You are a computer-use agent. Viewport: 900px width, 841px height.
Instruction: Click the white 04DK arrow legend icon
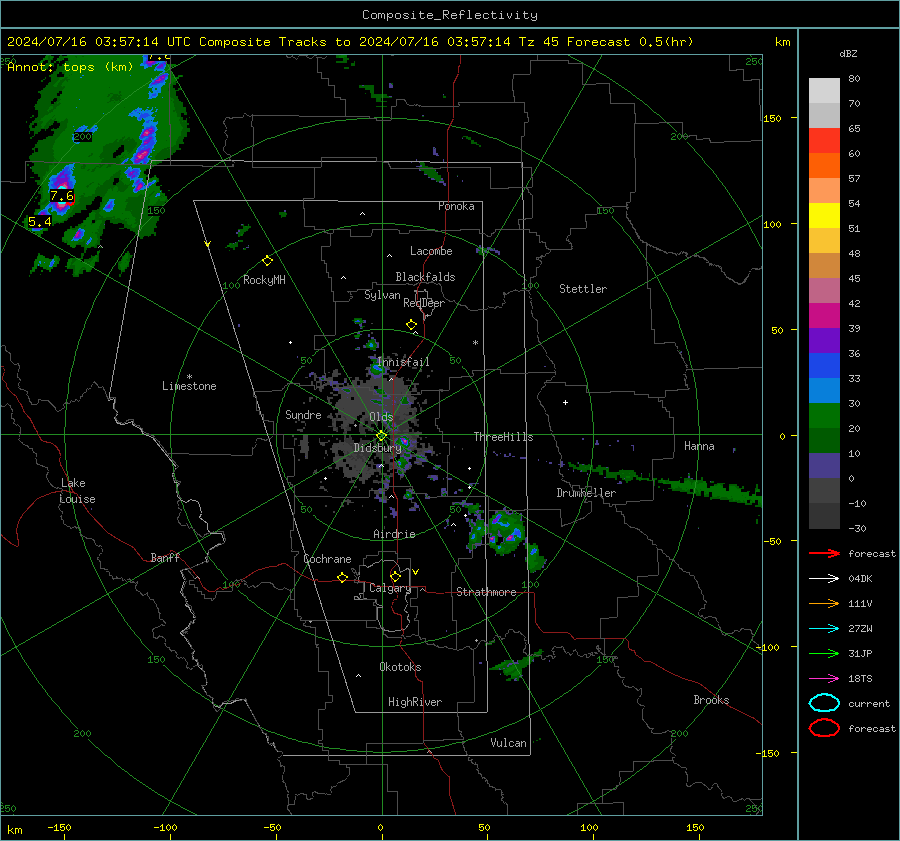pos(824,579)
